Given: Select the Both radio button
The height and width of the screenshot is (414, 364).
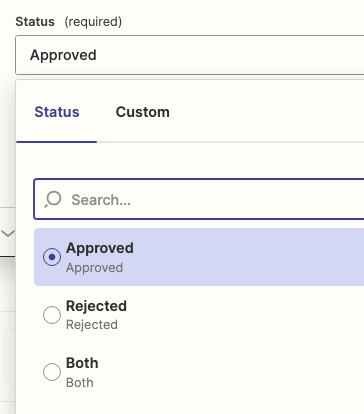Looking at the screenshot, I should click(x=52, y=372).
